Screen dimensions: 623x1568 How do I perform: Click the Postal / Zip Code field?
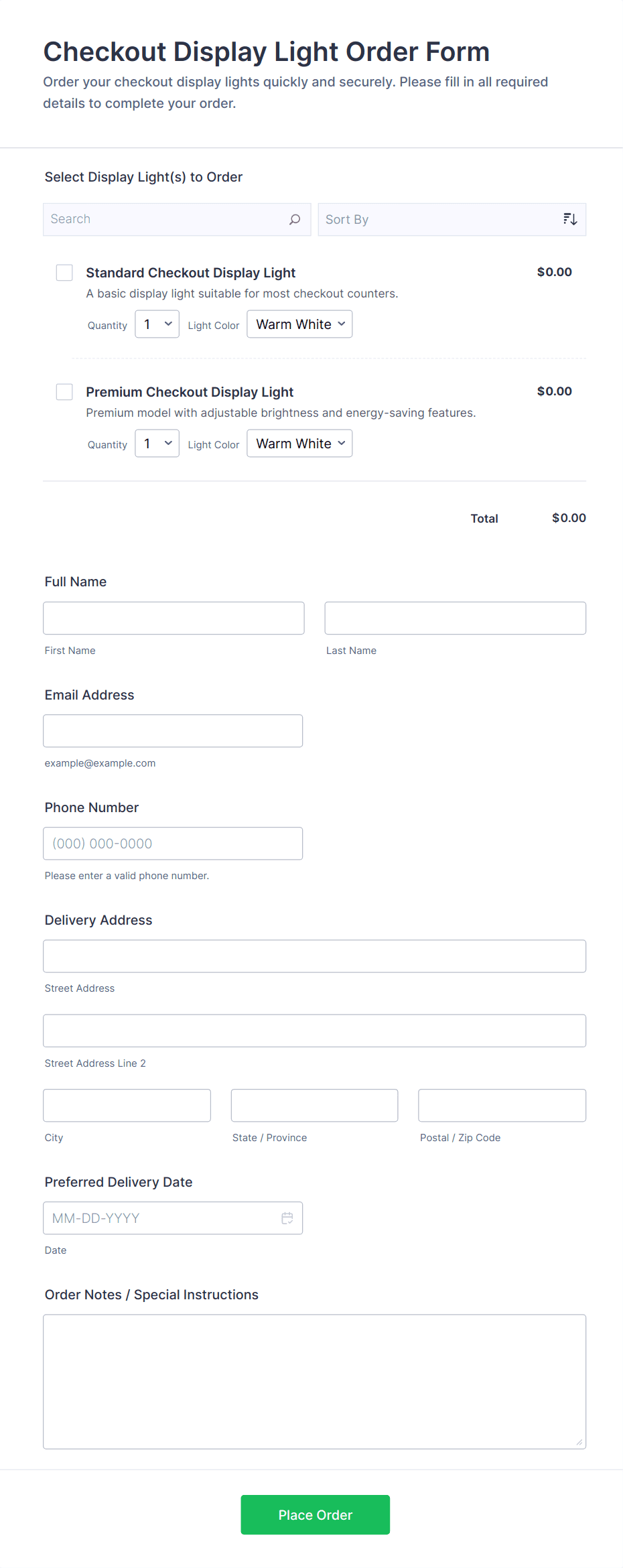click(501, 1105)
